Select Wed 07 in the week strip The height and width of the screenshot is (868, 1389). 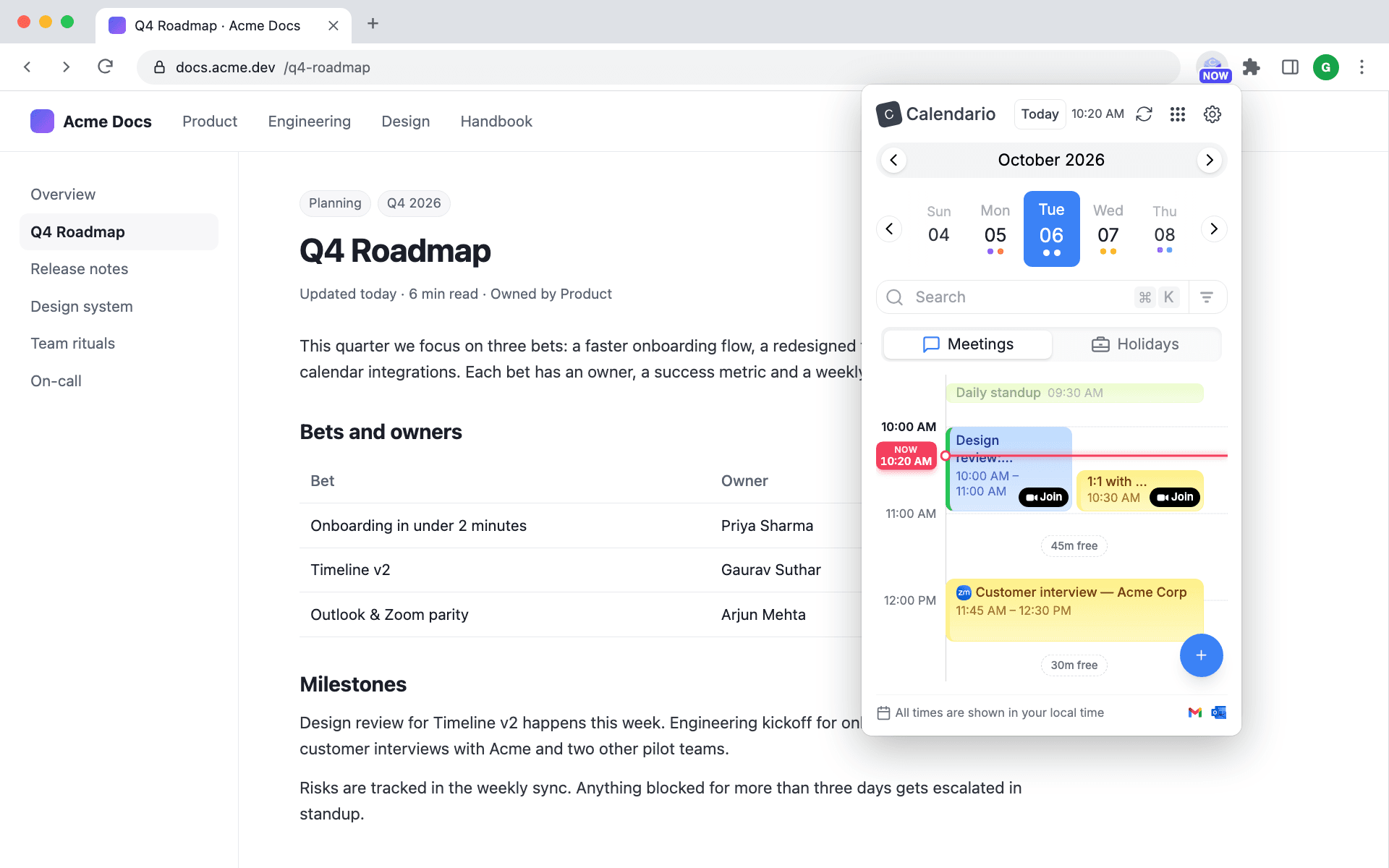(1108, 229)
